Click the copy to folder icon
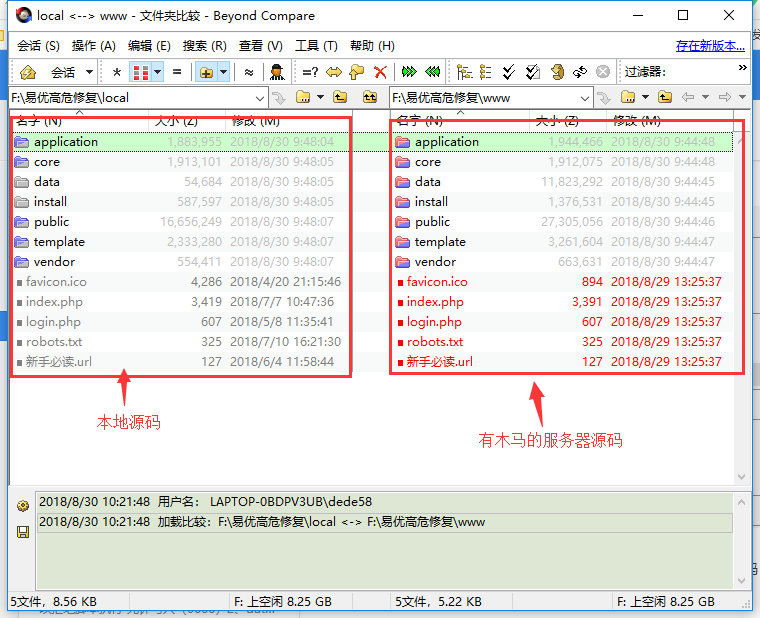Viewport: 760px width, 618px height. [357, 72]
